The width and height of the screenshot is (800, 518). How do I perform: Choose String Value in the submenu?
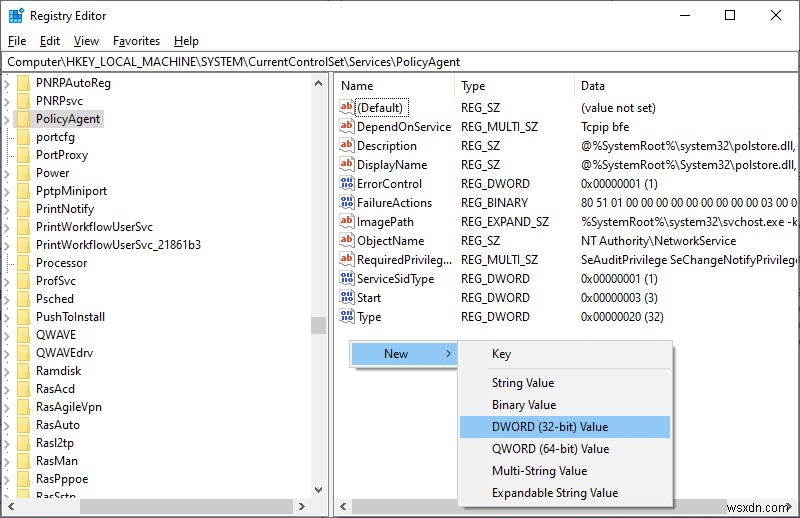(565, 383)
